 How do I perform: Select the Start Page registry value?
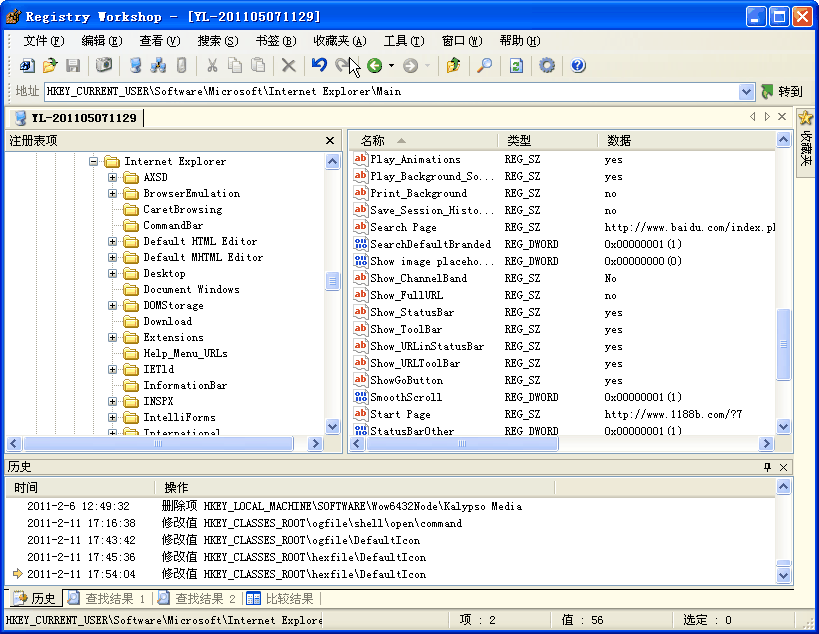coord(400,415)
